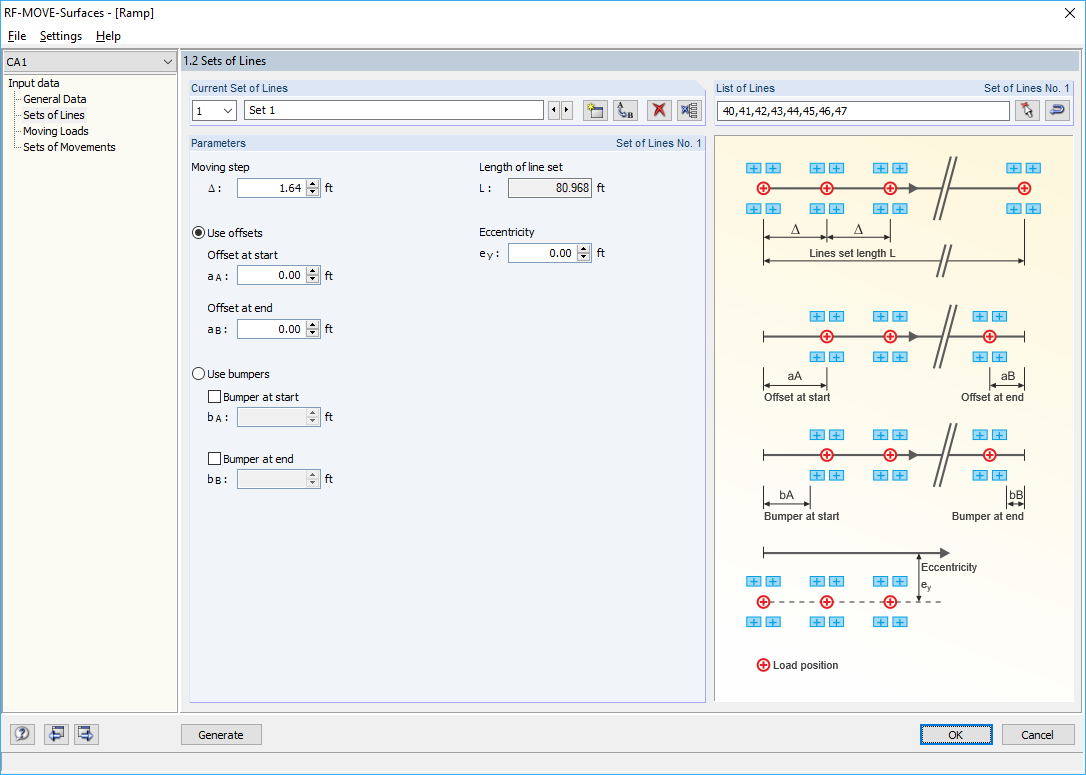This screenshot has width=1086, height=775.
Task: Enable the Bumper at start checkbox
Action: point(214,396)
